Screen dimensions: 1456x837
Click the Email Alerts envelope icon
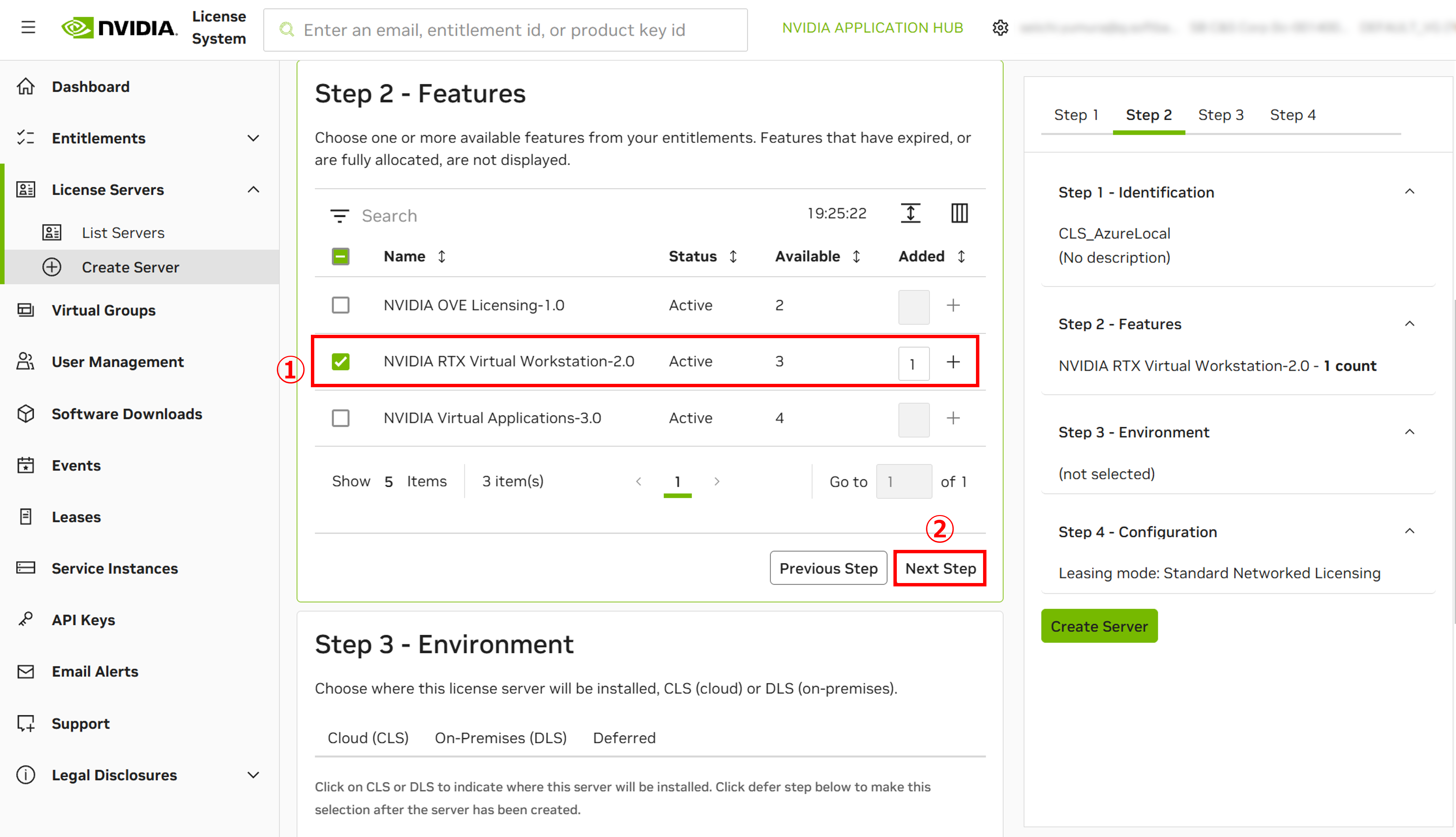26,671
